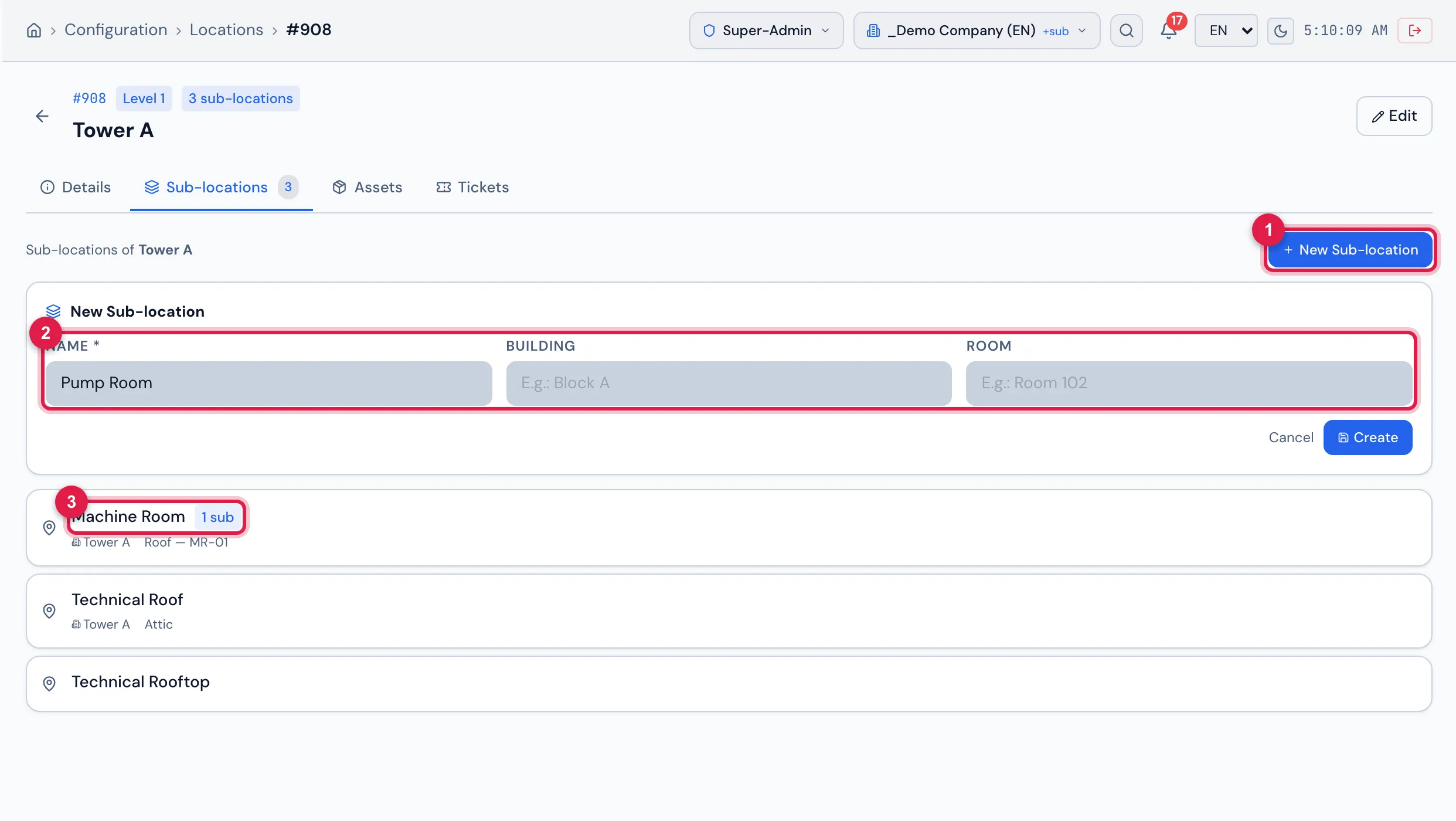Open the _Demo Company (EN) selector

[x=977, y=30]
